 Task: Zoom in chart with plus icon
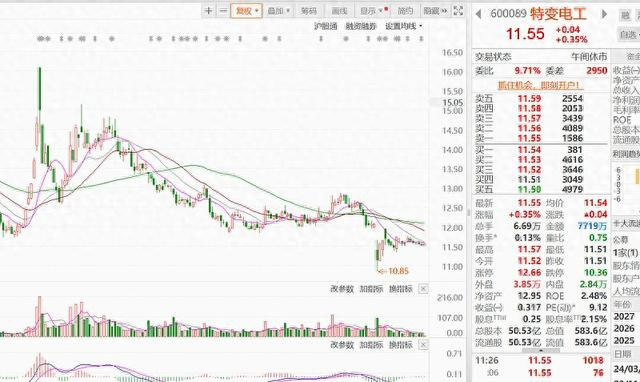(x=209, y=11)
